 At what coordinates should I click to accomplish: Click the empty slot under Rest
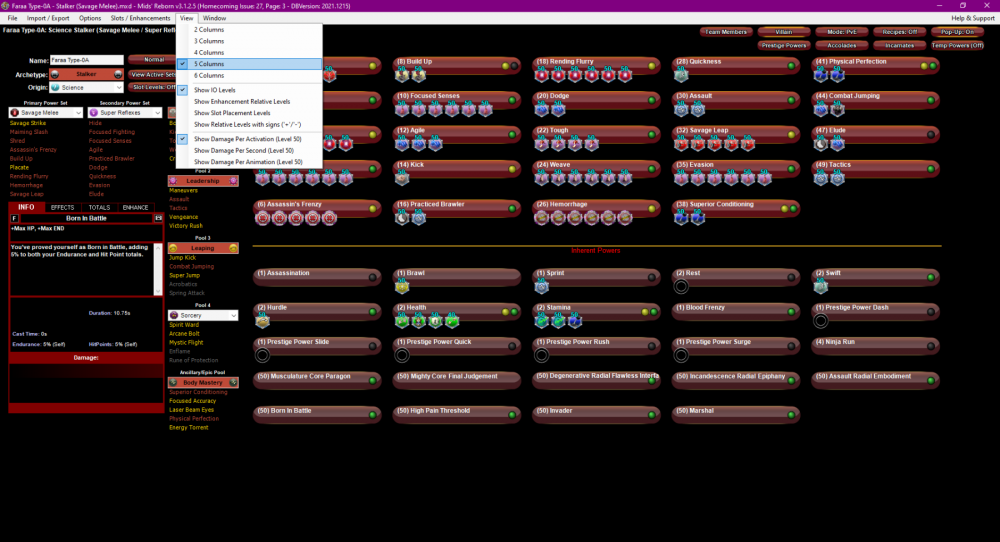[681, 286]
